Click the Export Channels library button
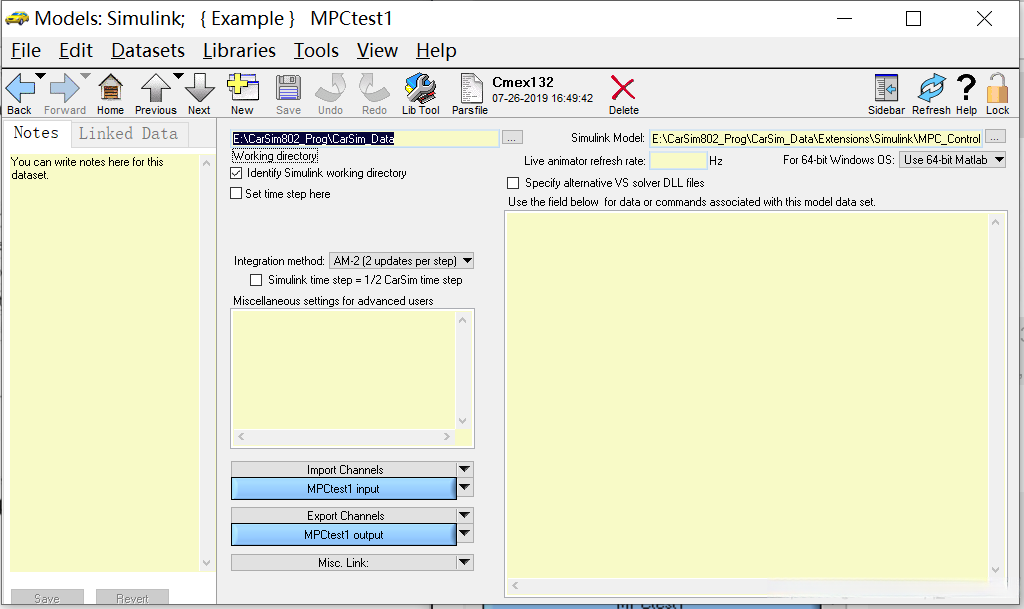Screen dimensions: 1024x609 point(344,515)
